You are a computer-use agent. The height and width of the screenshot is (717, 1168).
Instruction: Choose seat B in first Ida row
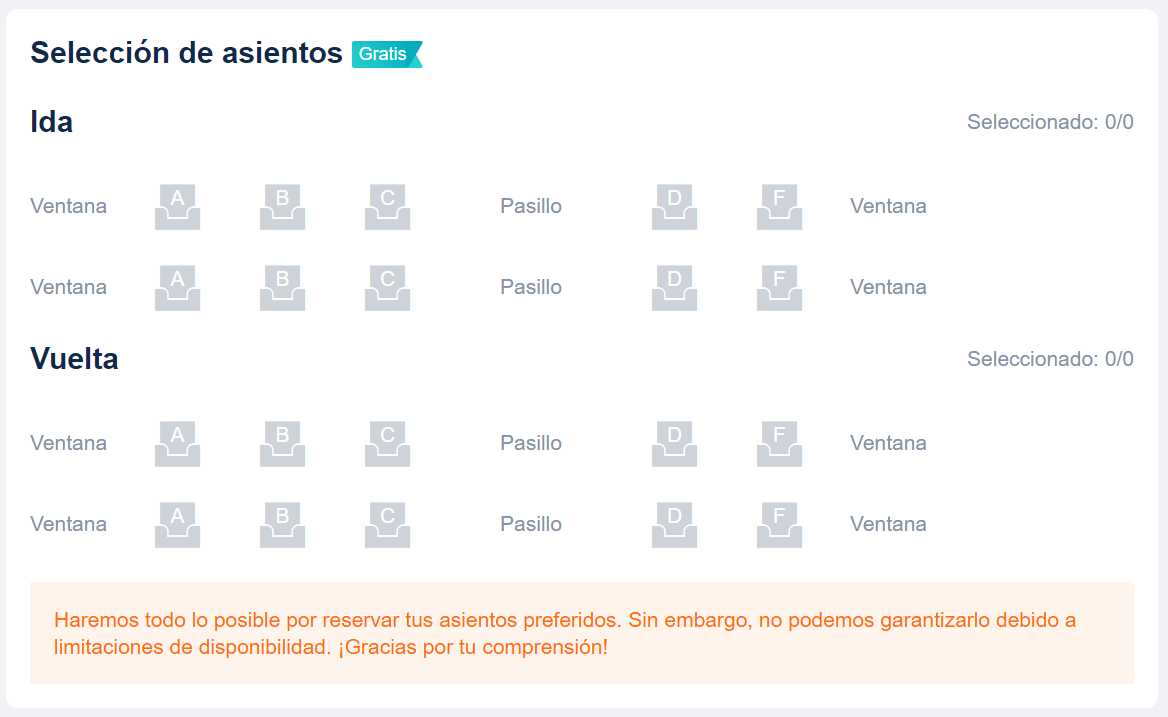click(x=282, y=207)
